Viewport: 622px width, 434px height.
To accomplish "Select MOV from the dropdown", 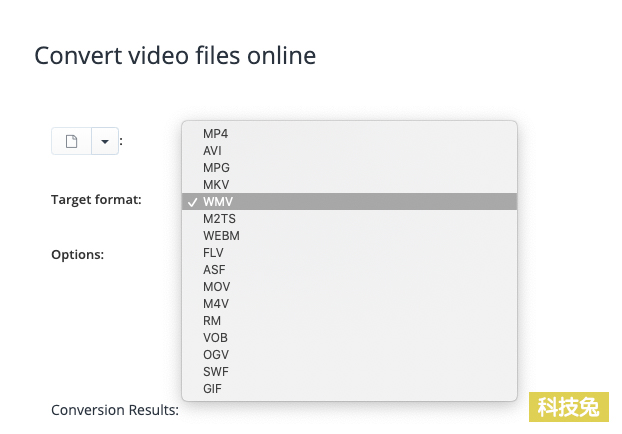I will (x=349, y=287).
